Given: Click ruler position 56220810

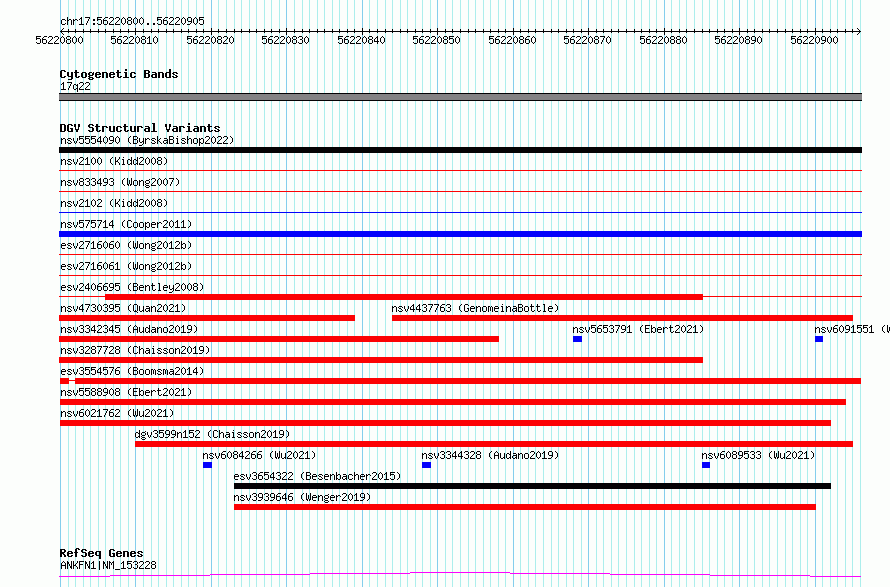Looking at the screenshot, I should [135, 40].
